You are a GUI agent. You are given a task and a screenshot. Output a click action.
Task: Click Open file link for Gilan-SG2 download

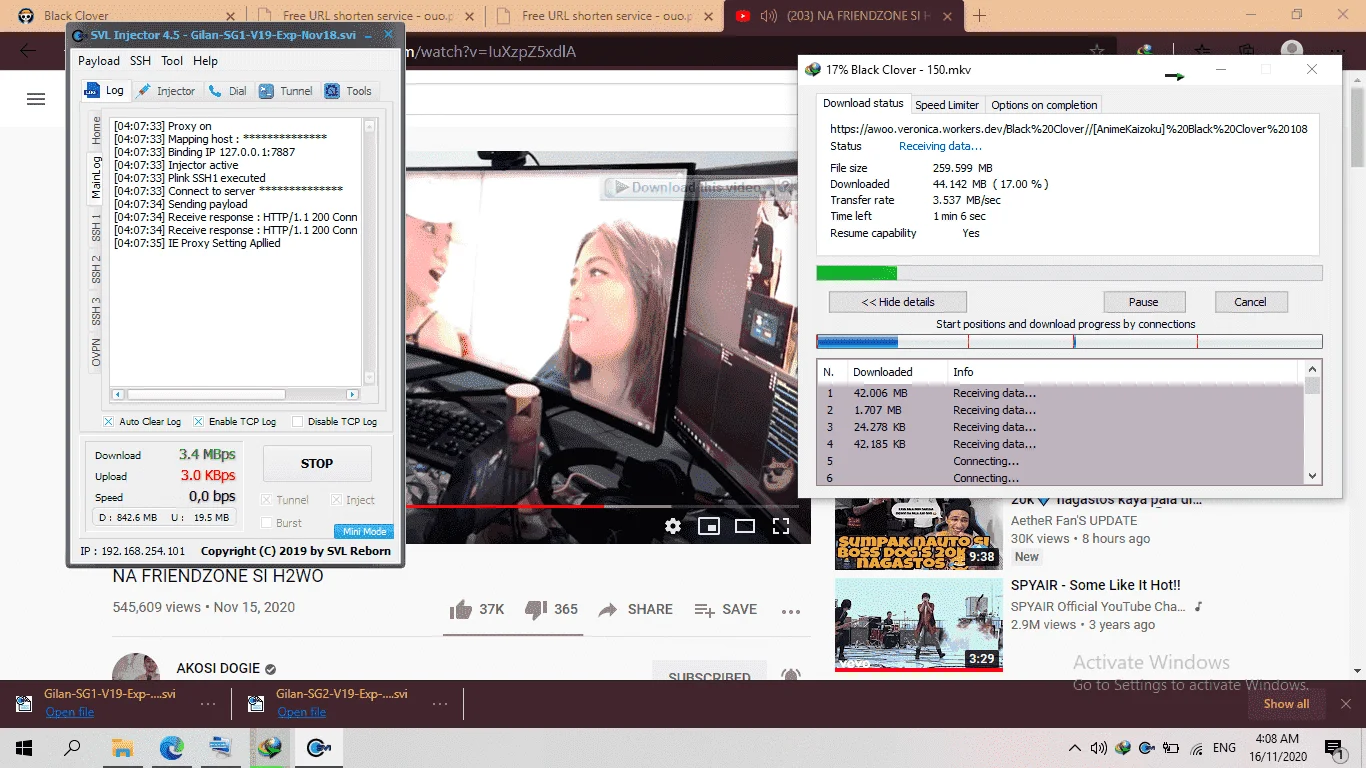tap(302, 713)
